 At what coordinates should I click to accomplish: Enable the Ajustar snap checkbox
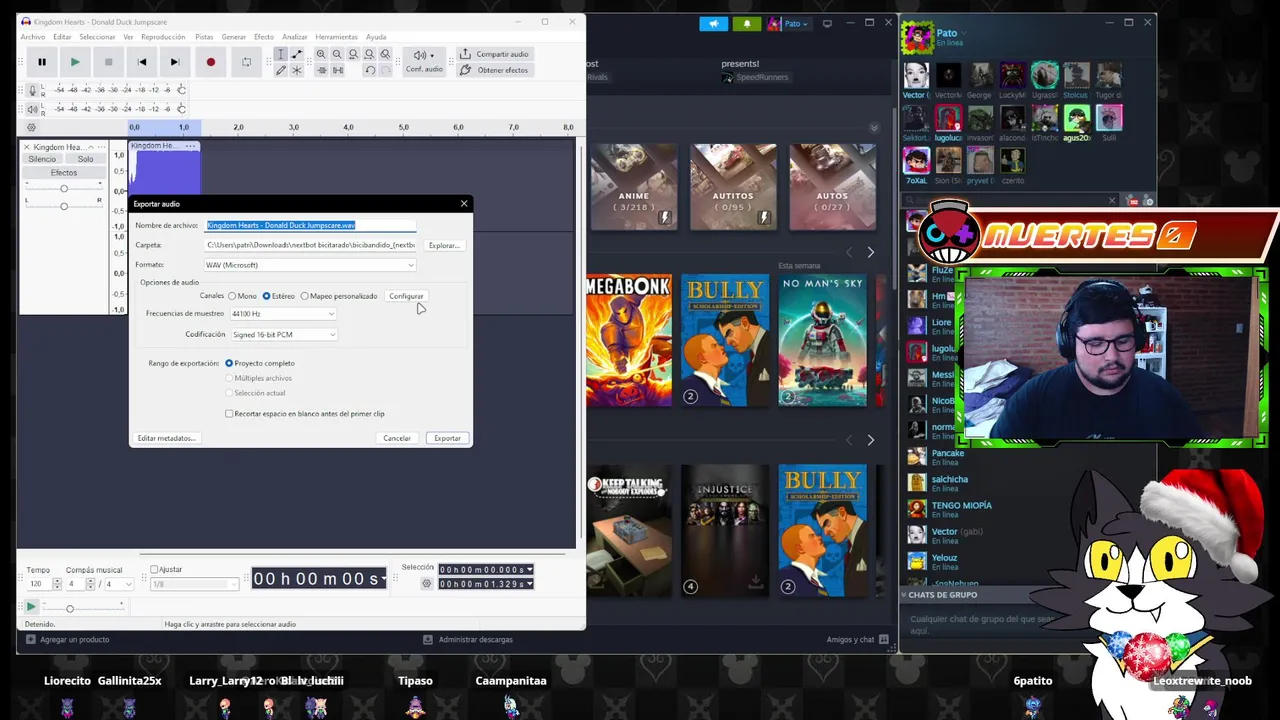pyautogui.click(x=154, y=569)
